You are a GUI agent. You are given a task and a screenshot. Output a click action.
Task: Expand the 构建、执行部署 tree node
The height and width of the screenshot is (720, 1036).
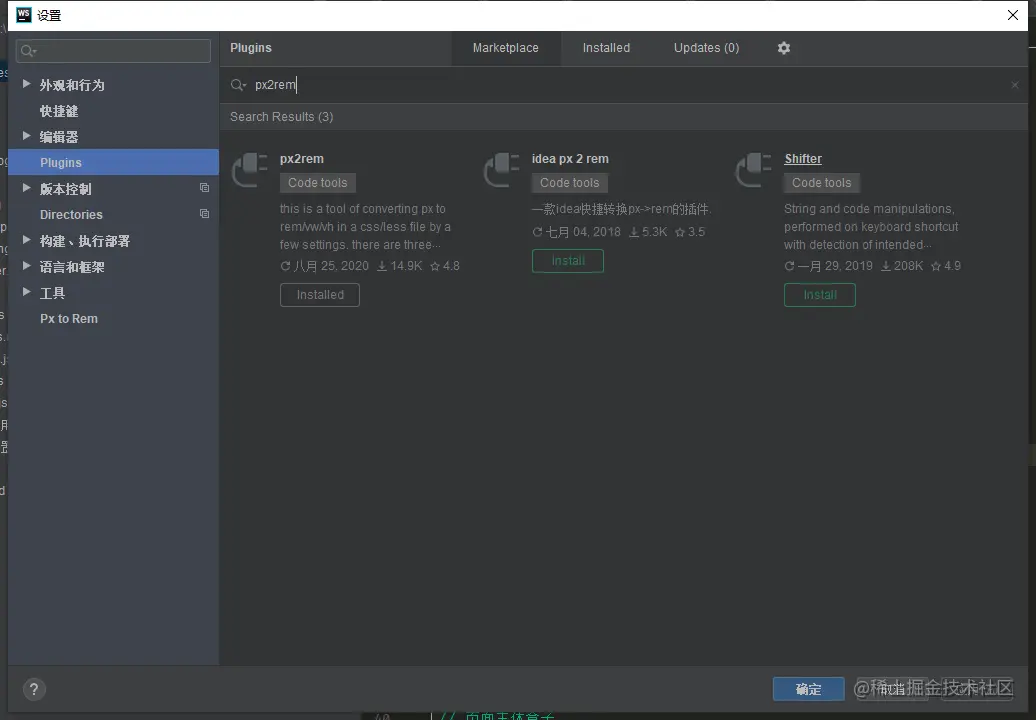click(26, 240)
